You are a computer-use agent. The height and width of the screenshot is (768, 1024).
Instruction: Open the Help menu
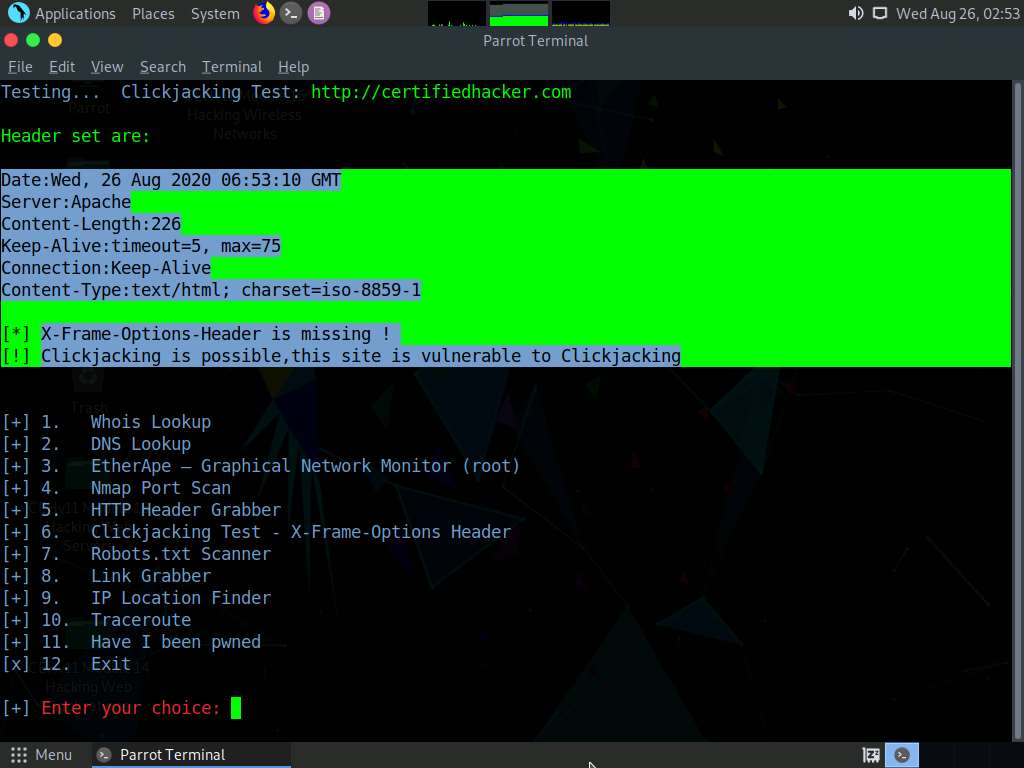293,67
